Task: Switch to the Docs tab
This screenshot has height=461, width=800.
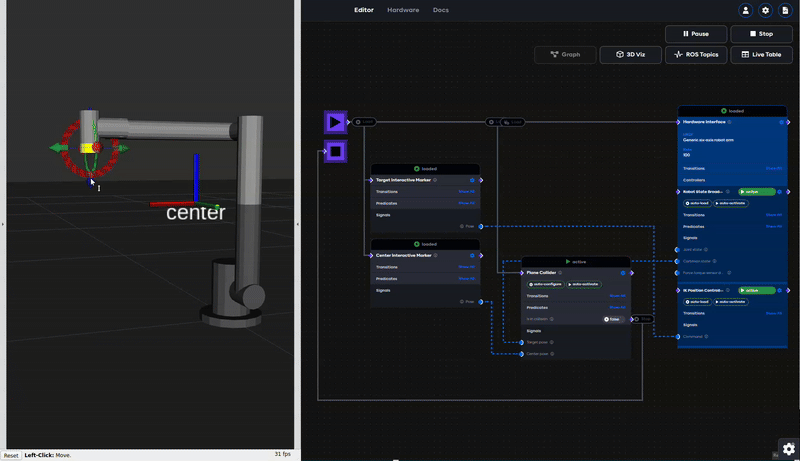Action: pyautogui.click(x=441, y=10)
